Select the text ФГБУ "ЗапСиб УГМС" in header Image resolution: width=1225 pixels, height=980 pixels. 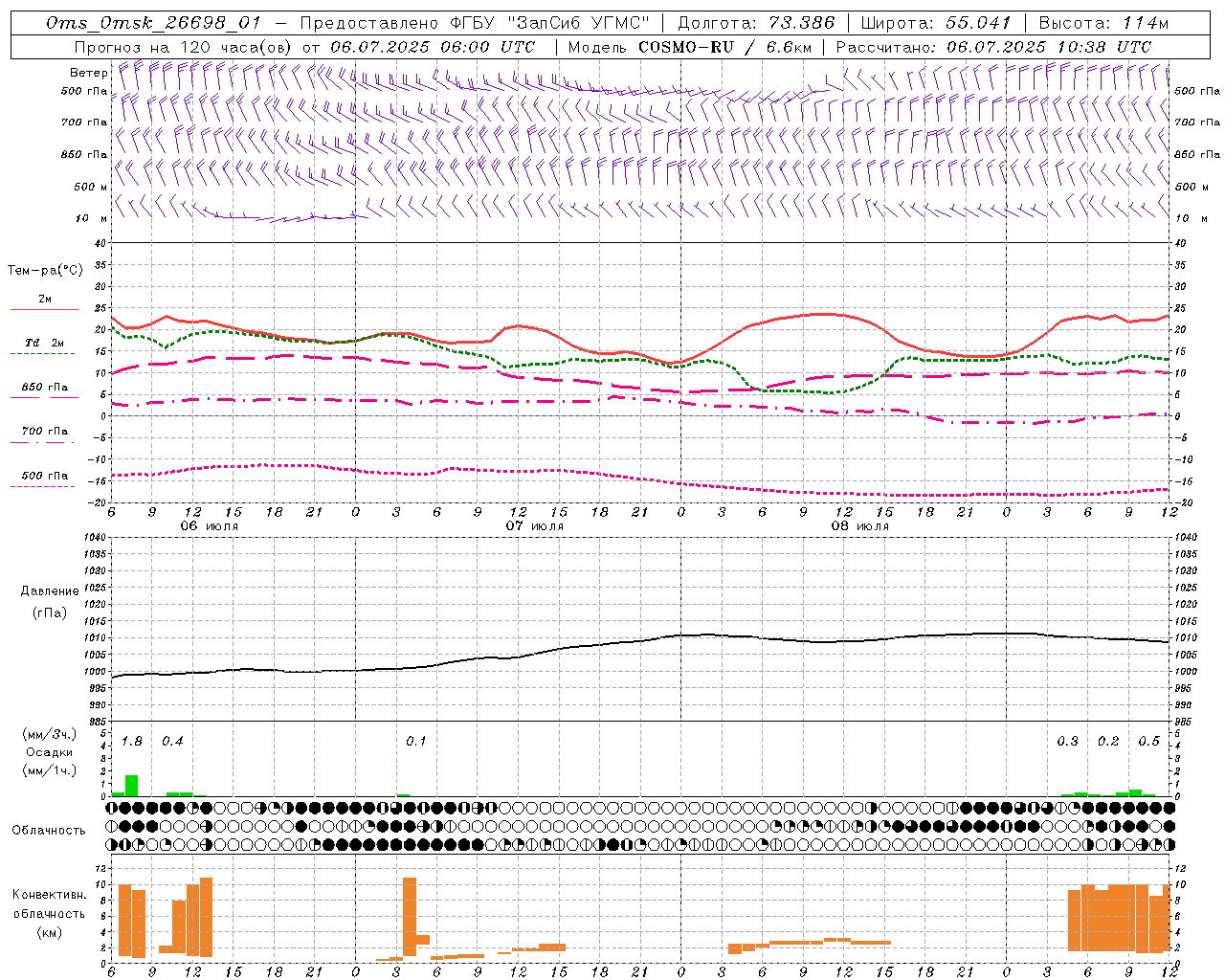pyautogui.click(x=549, y=23)
